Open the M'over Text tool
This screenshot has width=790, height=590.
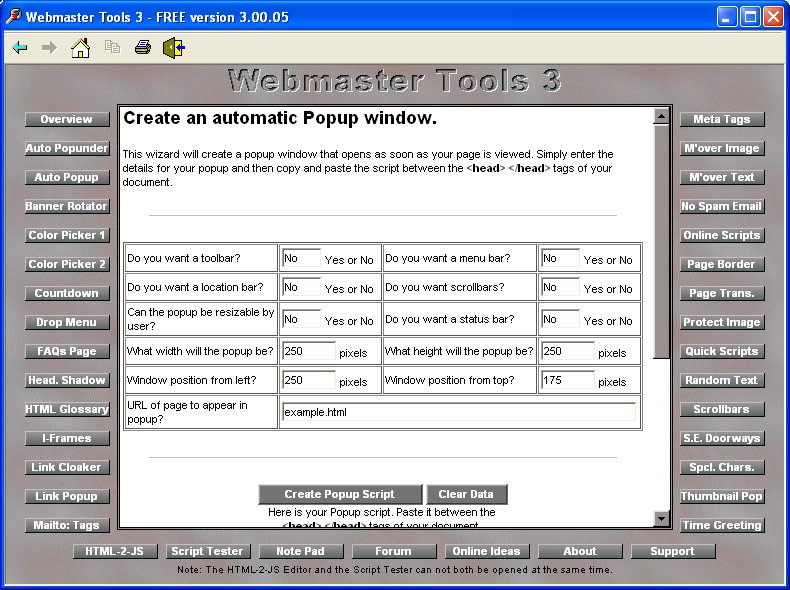pyautogui.click(x=722, y=177)
